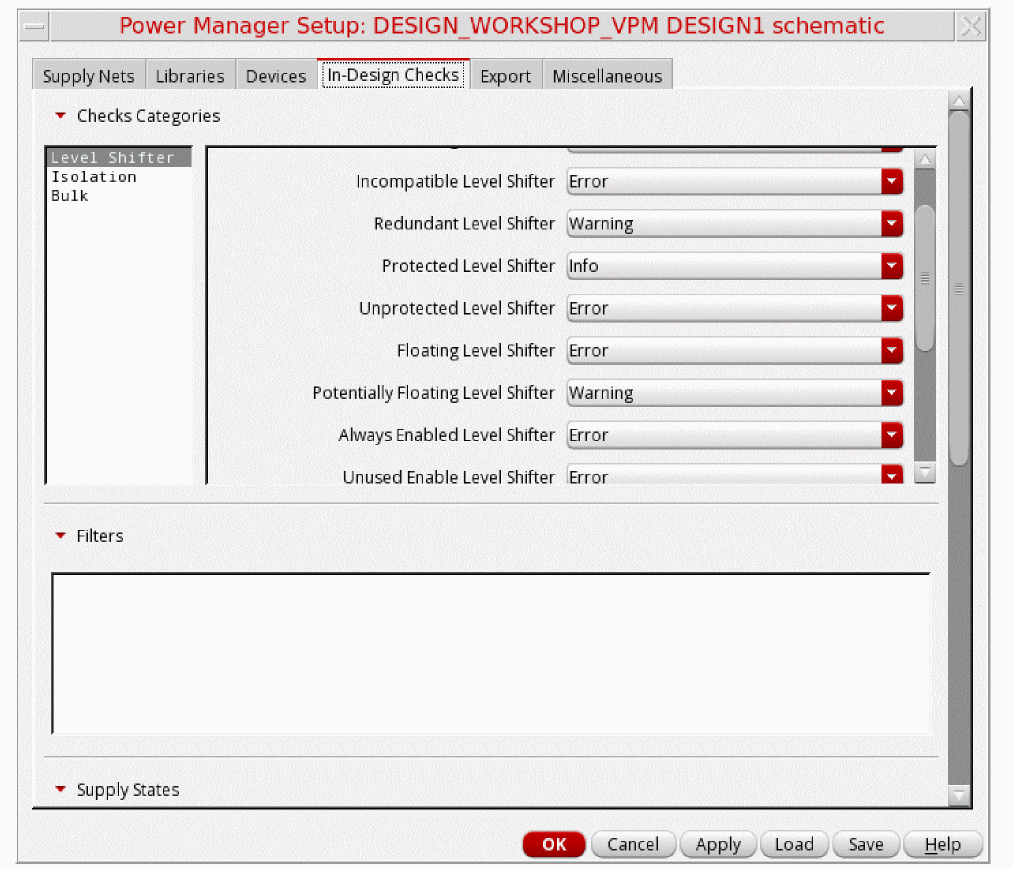Viewport: 1013px width, 869px height.
Task: Open Always Enabled Level Shifter dropdown
Action: point(735,435)
